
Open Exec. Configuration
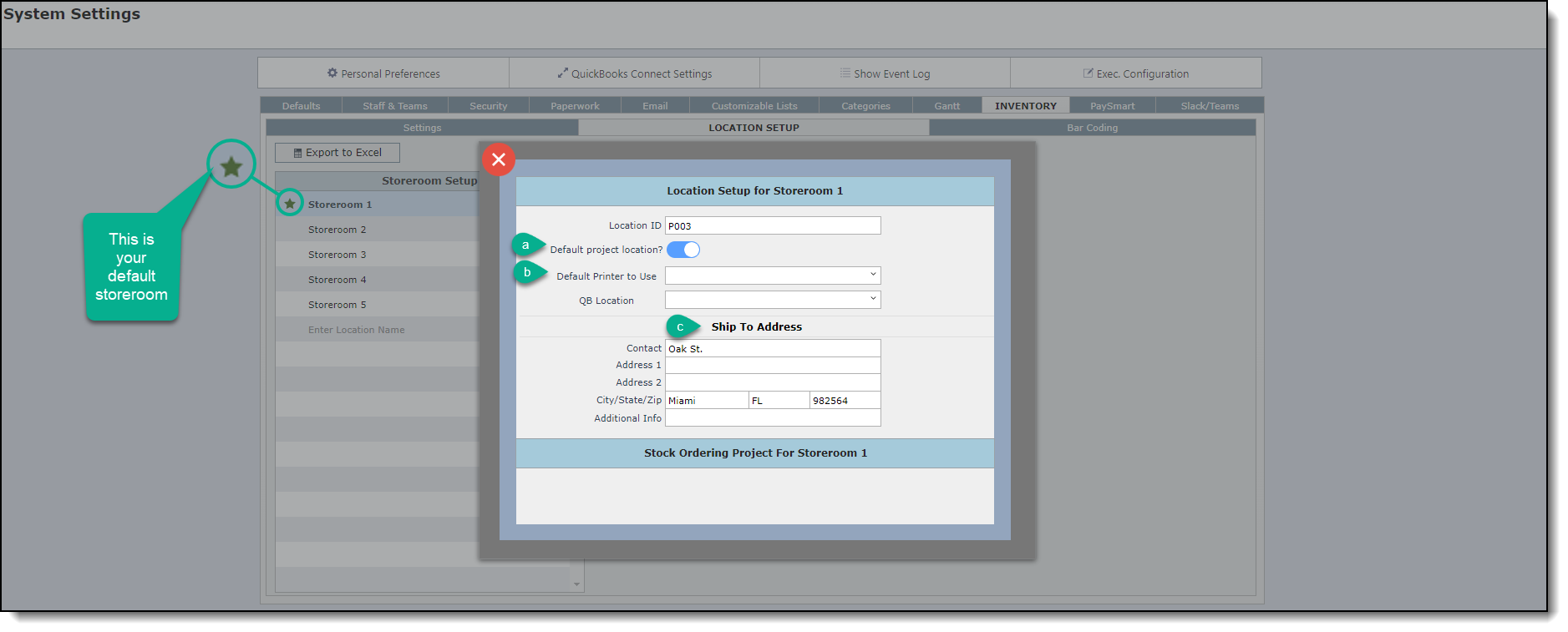pos(1136,73)
